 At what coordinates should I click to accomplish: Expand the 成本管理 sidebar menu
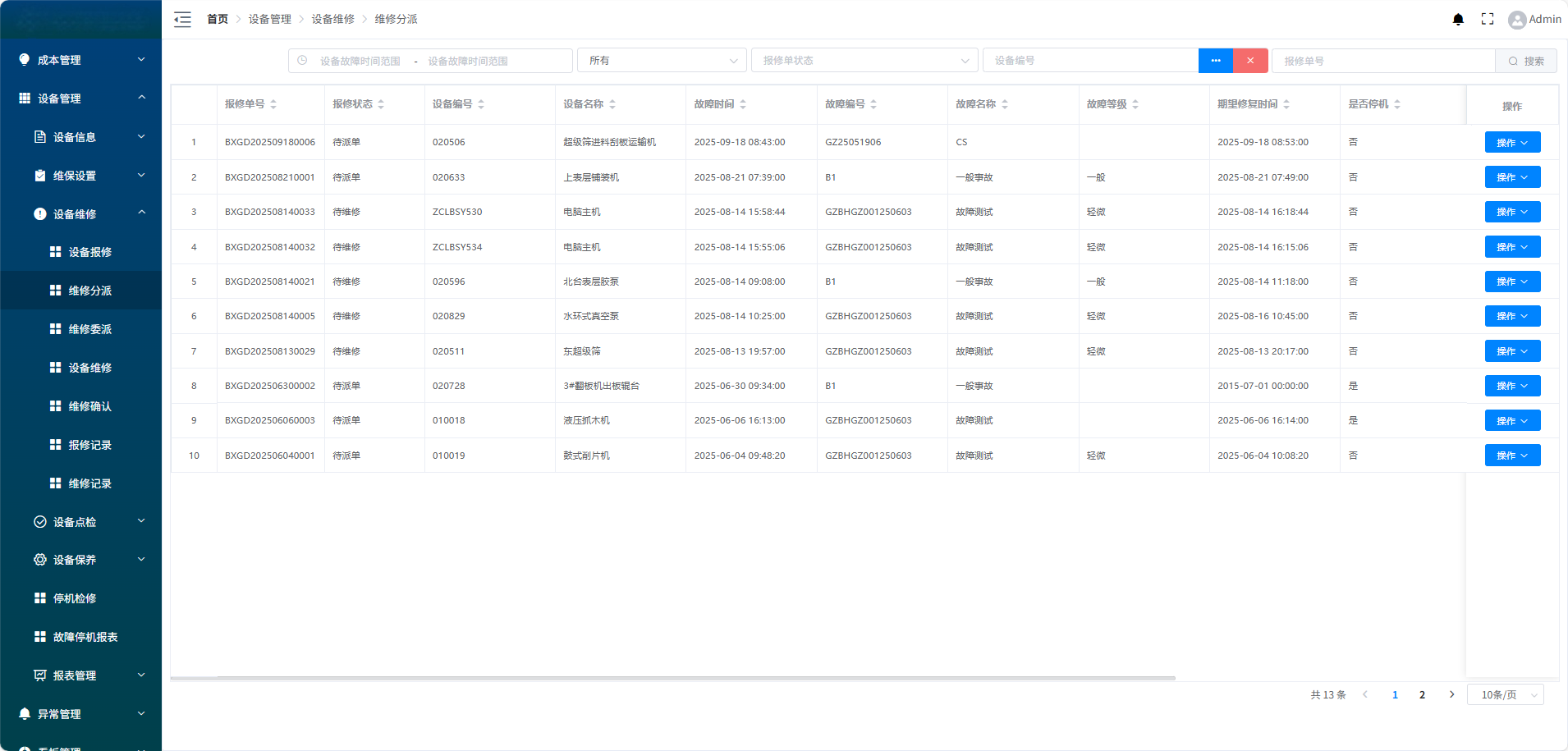[x=80, y=60]
